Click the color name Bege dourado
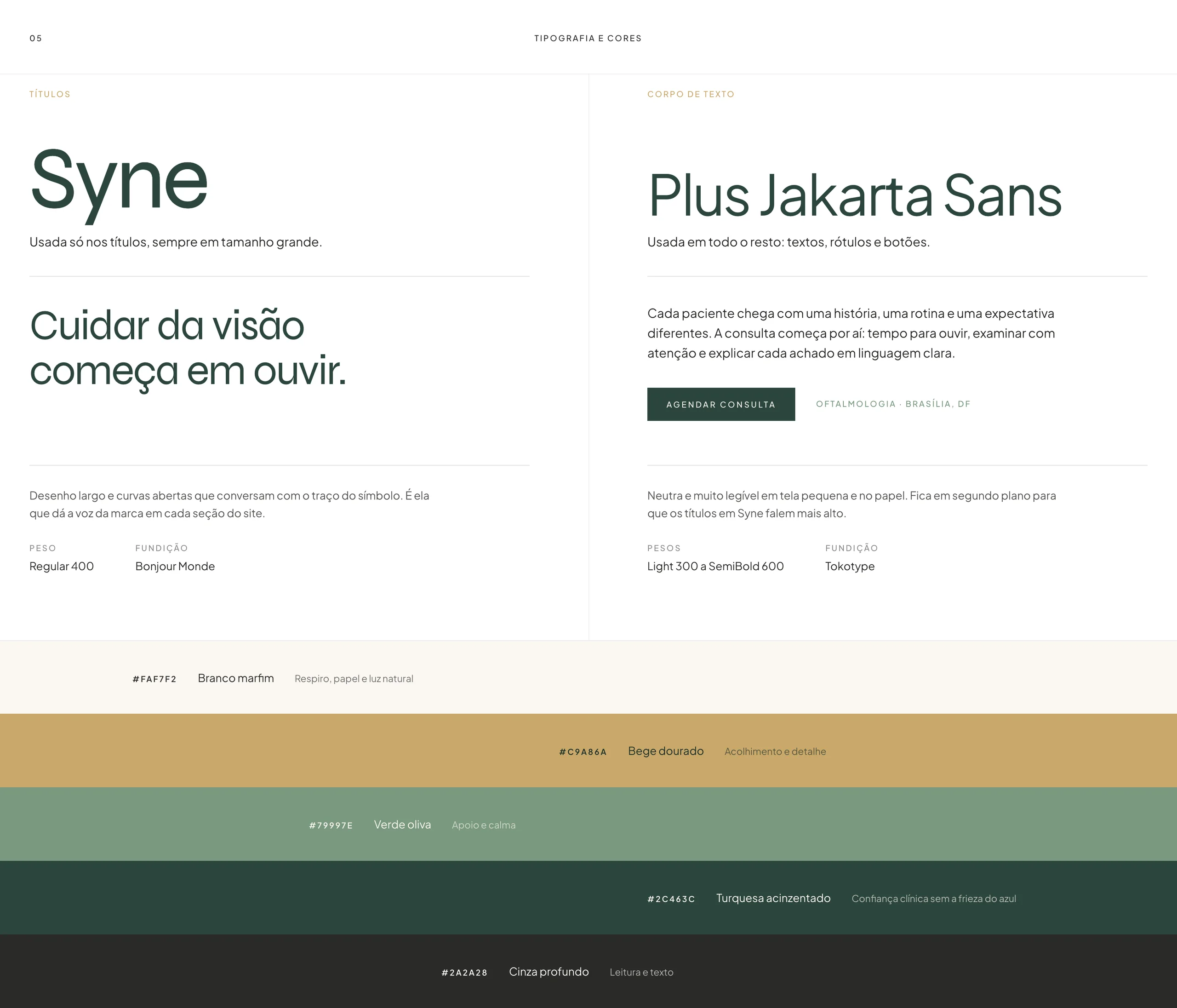This screenshot has height=1008, width=1177. point(666,751)
